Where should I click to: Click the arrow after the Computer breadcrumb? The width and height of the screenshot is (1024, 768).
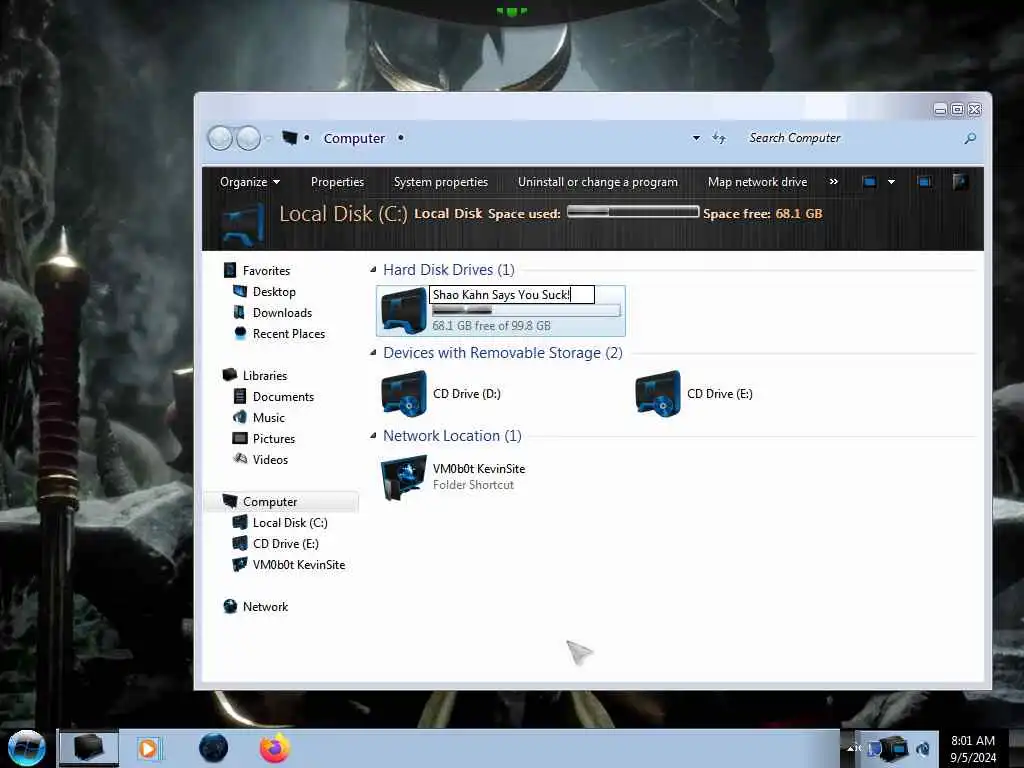[401, 138]
